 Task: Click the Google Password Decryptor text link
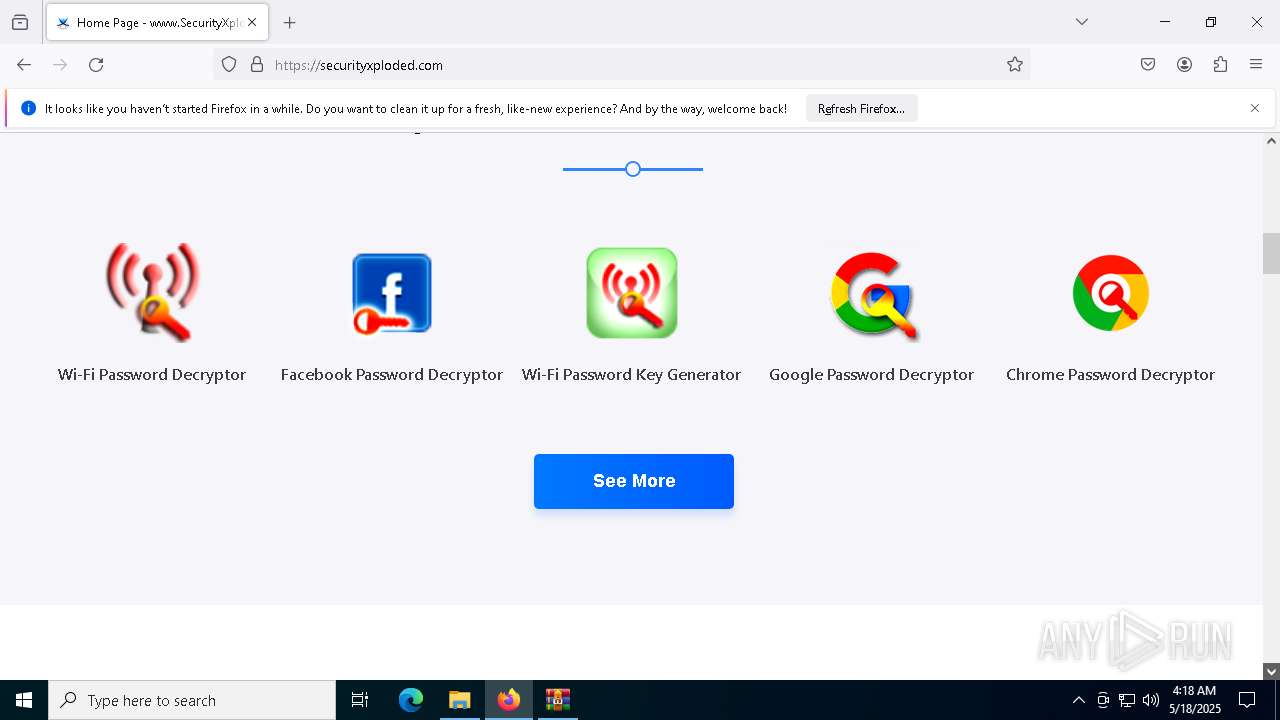coord(871,374)
